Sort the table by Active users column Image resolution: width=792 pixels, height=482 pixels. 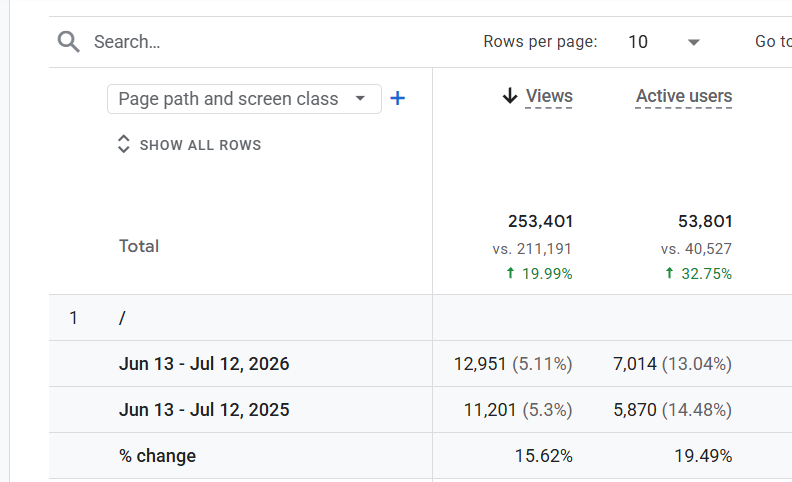(684, 96)
